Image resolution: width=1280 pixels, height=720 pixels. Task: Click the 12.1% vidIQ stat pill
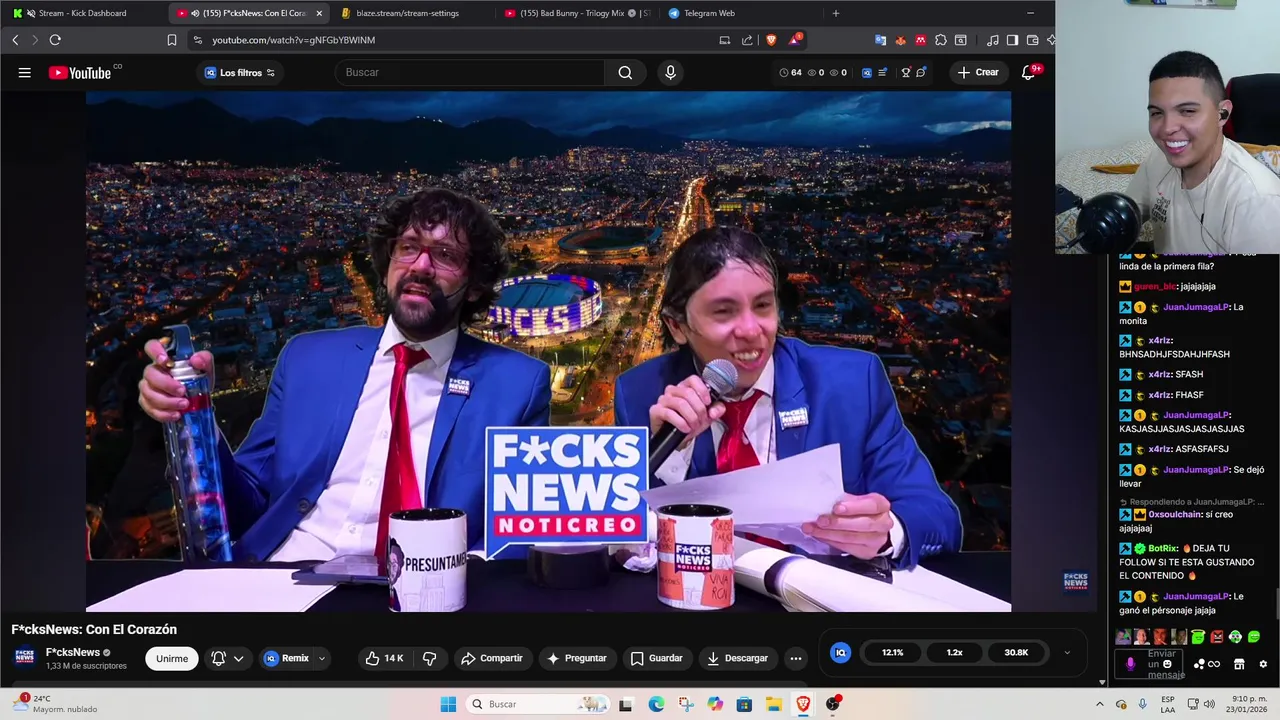coord(892,652)
